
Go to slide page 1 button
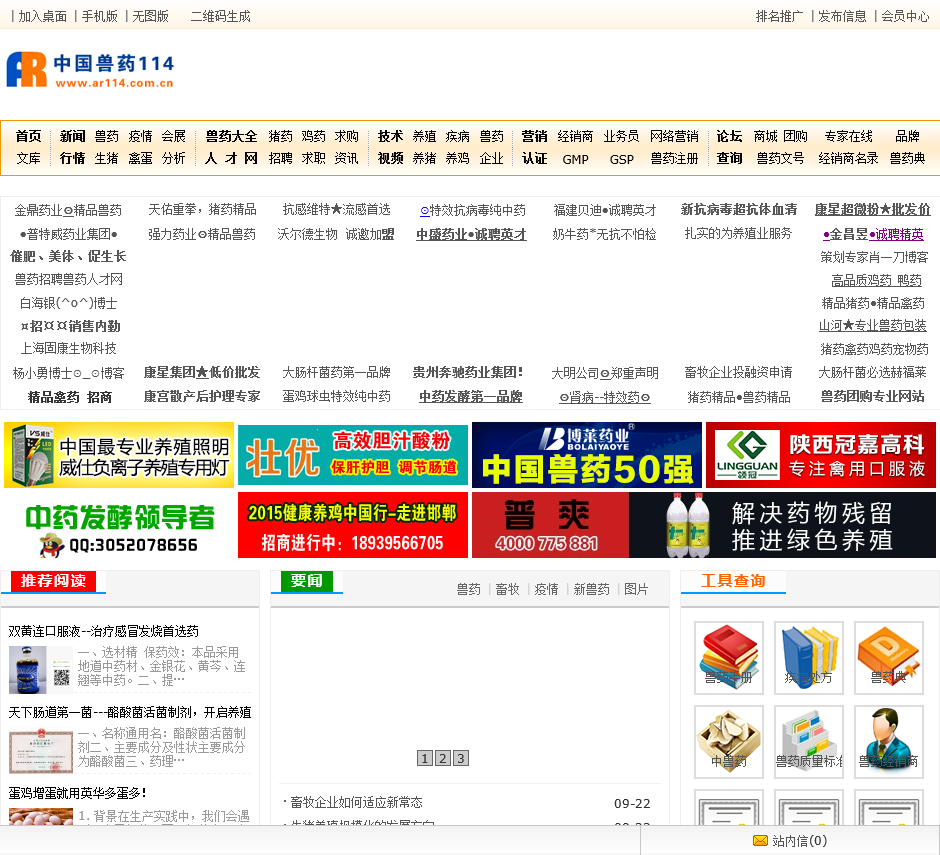coord(424,758)
